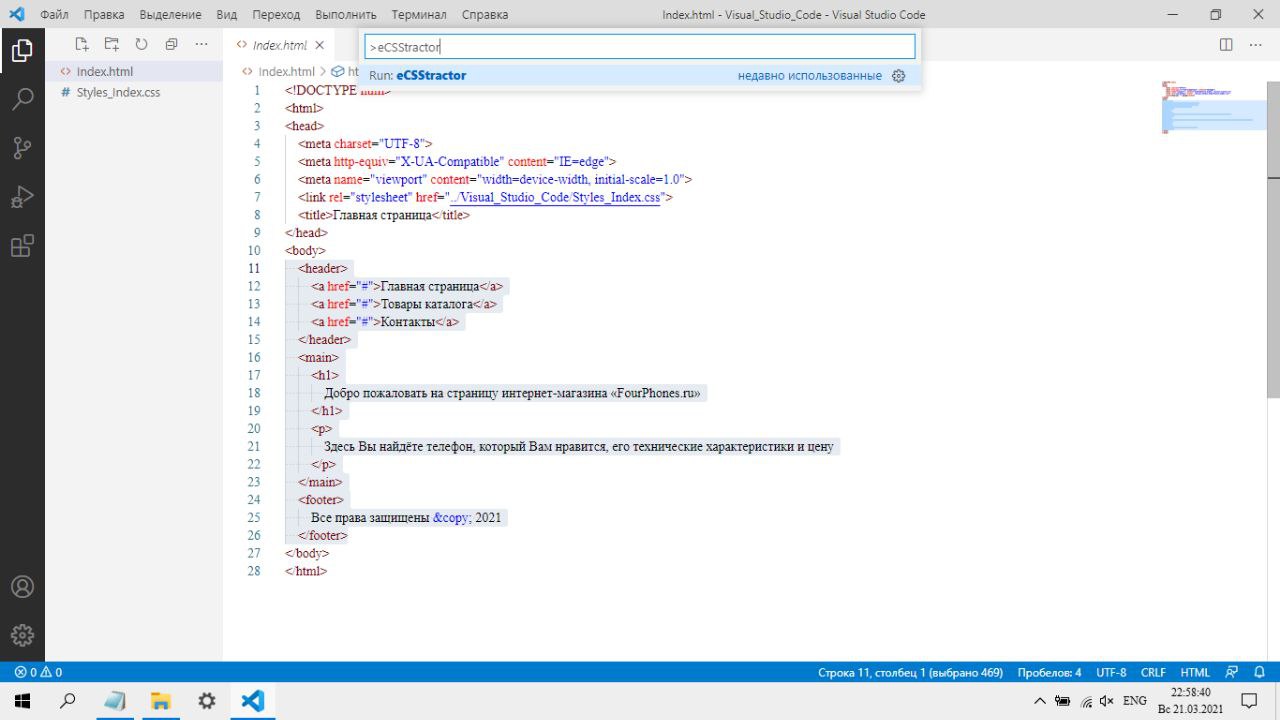The height and width of the screenshot is (720, 1280).
Task: Run the eCSStractor command from the list
Action: tap(640, 76)
